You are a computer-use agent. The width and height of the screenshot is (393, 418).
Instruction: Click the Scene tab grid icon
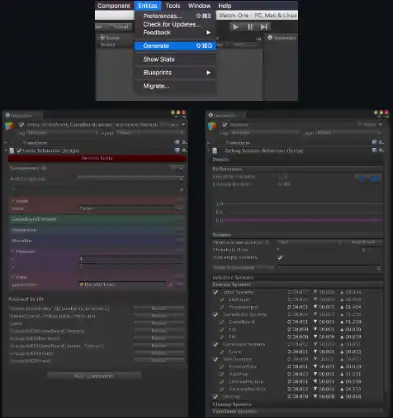point(102,38)
